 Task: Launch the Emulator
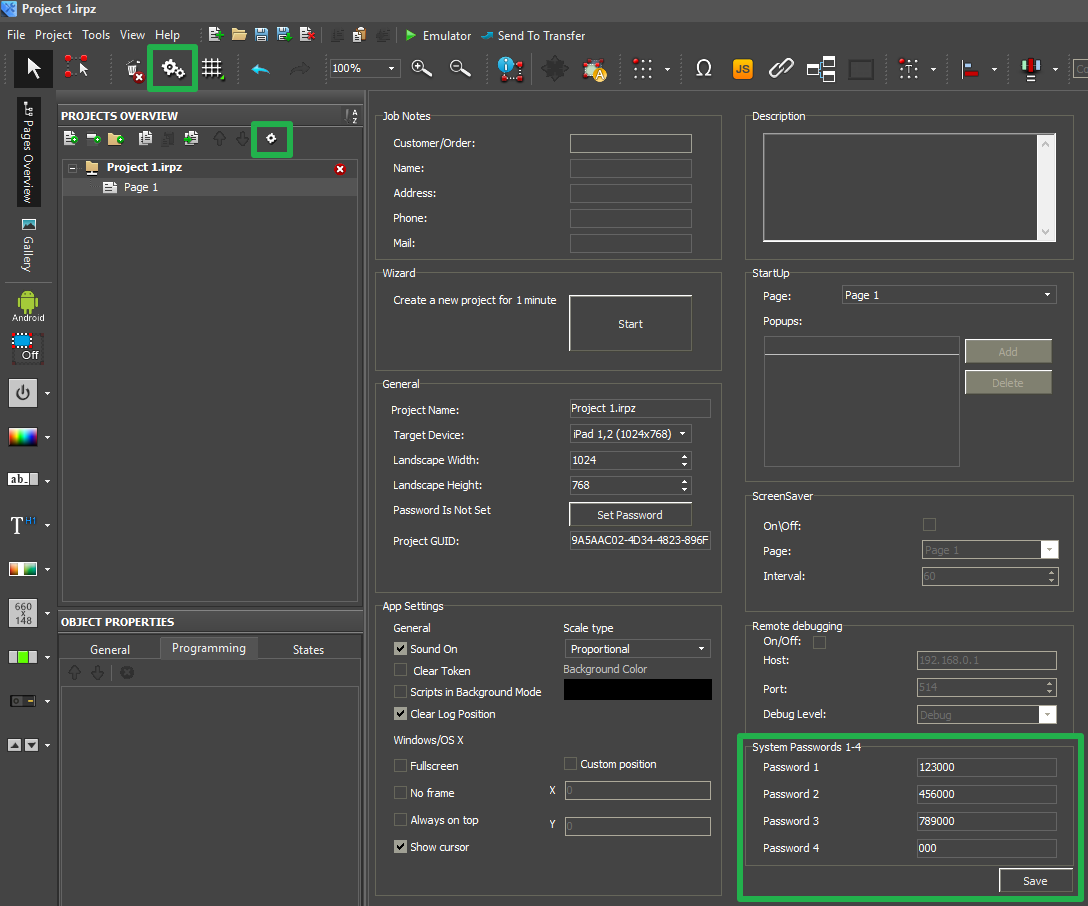tap(437, 35)
